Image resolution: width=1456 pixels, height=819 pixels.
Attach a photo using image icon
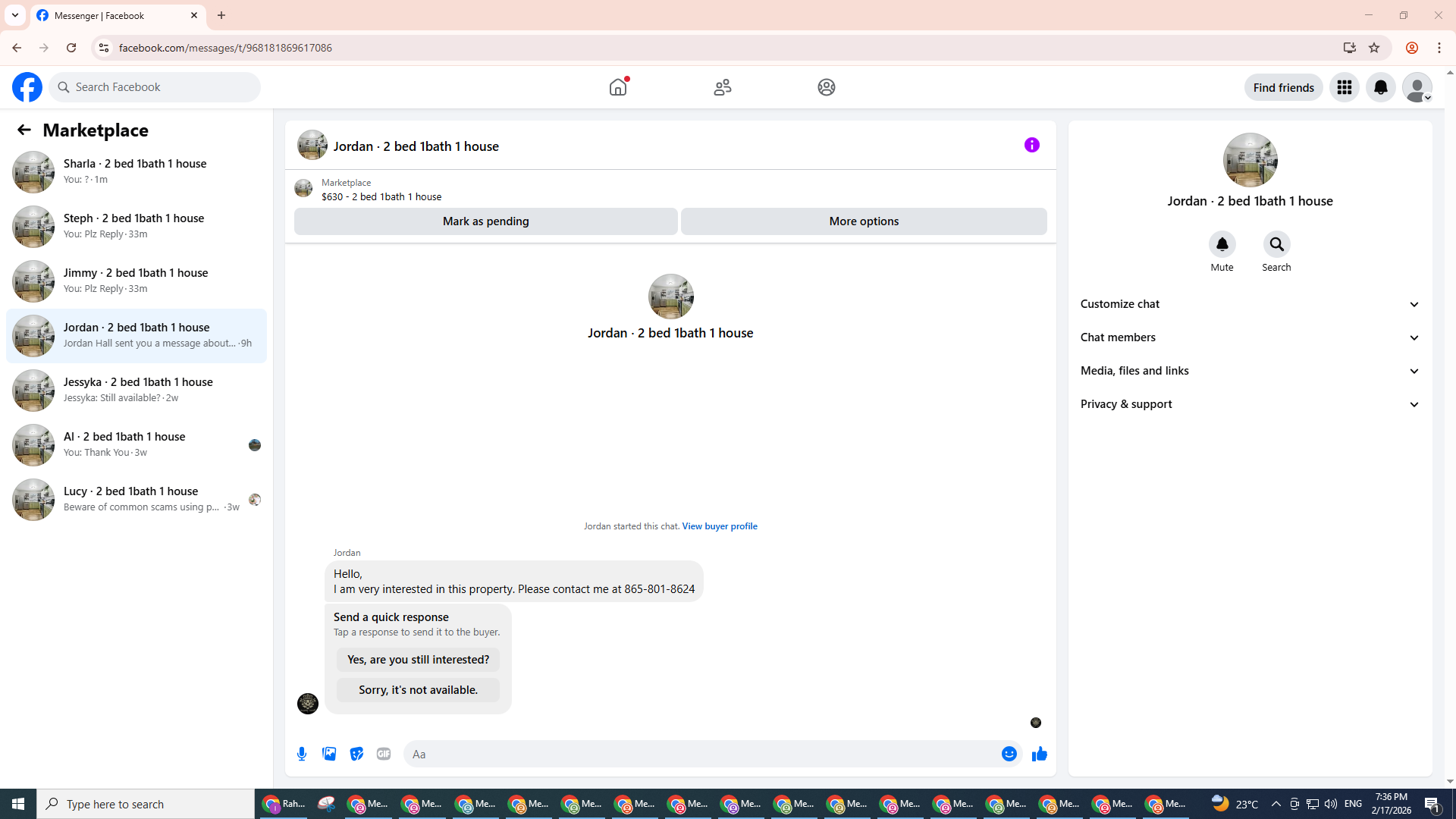329,754
